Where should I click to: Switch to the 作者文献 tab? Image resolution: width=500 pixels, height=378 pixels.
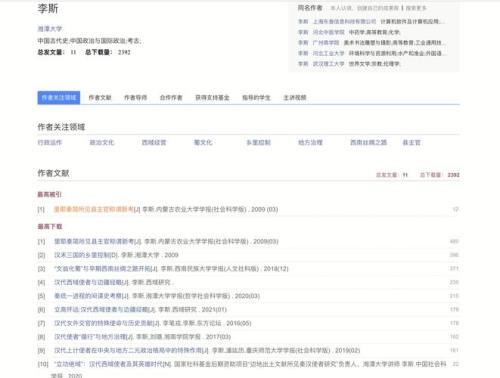[100, 98]
